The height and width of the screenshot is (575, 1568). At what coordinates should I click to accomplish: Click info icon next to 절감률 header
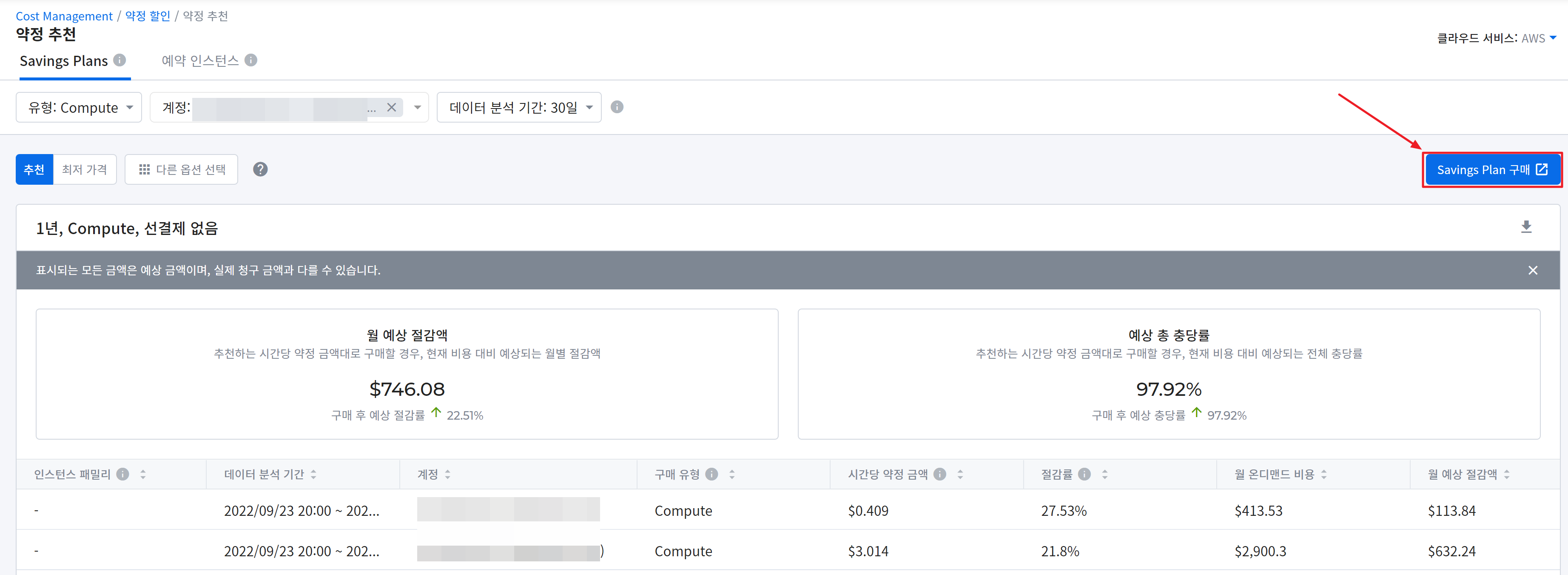1084,474
